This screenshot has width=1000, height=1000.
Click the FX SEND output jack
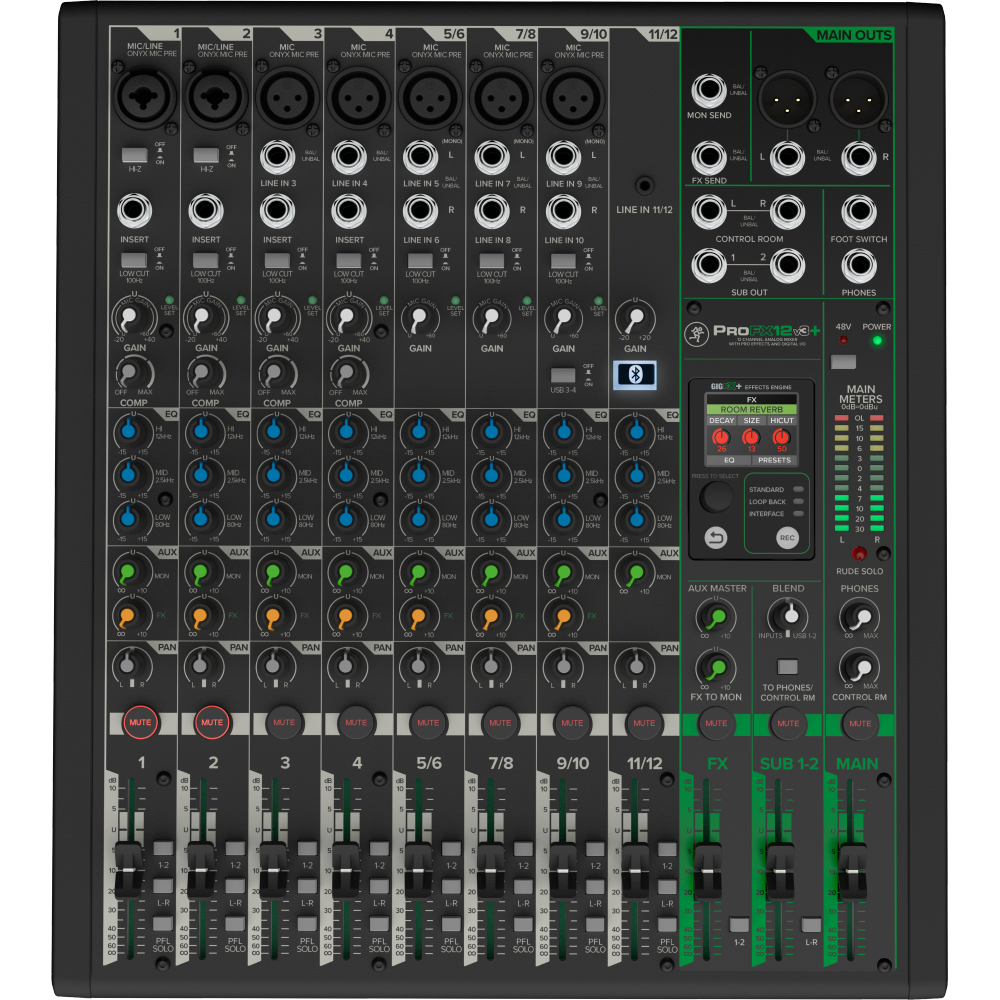pos(709,157)
